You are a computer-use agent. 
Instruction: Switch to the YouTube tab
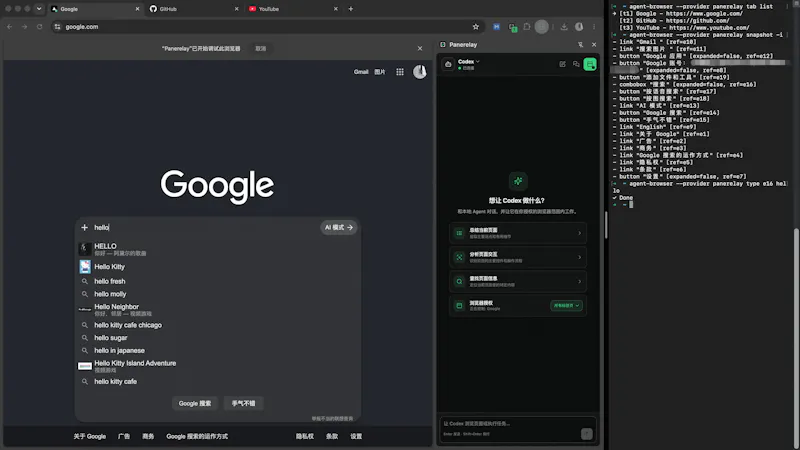coord(293,9)
